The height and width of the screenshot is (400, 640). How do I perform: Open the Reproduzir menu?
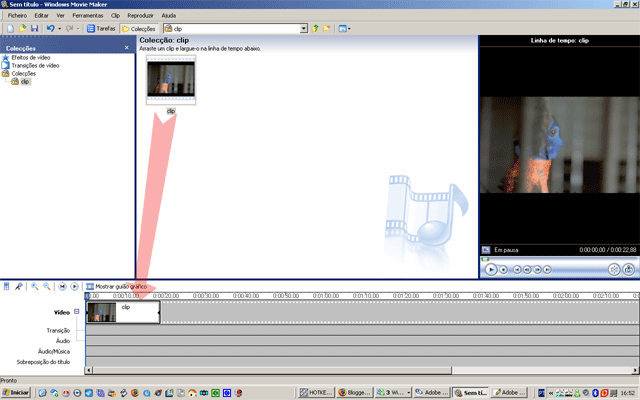tap(140, 16)
